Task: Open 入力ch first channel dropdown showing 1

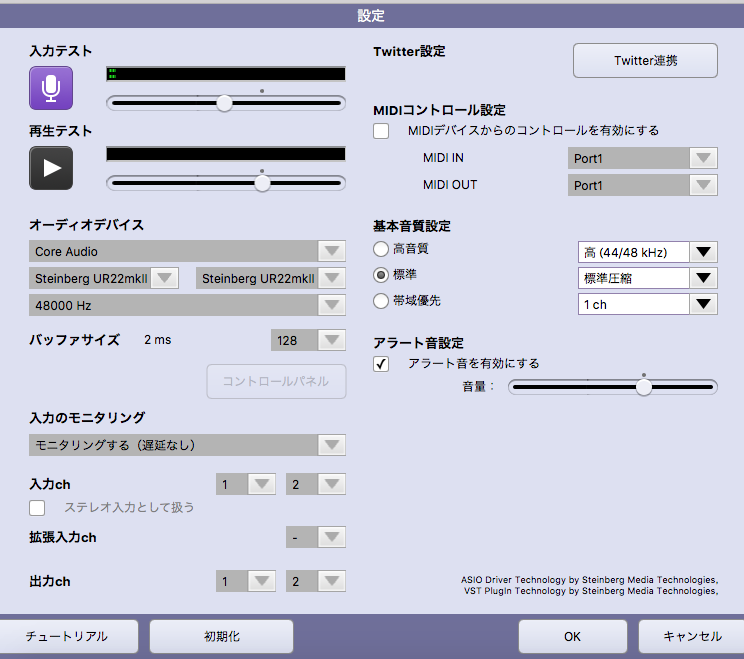Action: coord(245,484)
